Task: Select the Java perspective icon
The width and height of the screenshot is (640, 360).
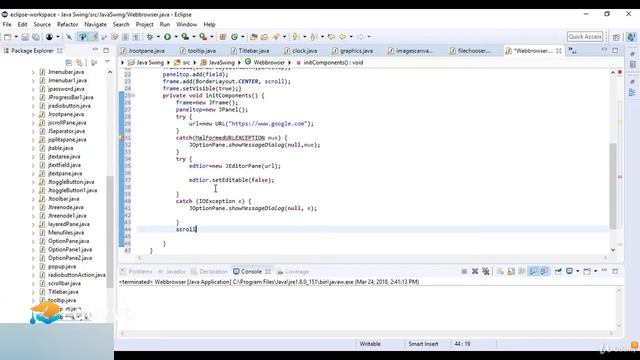Action: [x=631, y=37]
